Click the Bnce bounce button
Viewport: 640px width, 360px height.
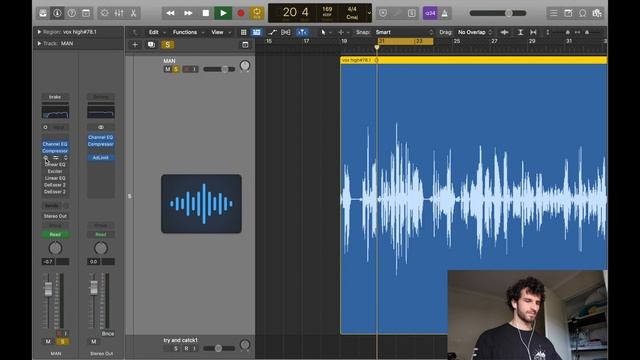108,333
